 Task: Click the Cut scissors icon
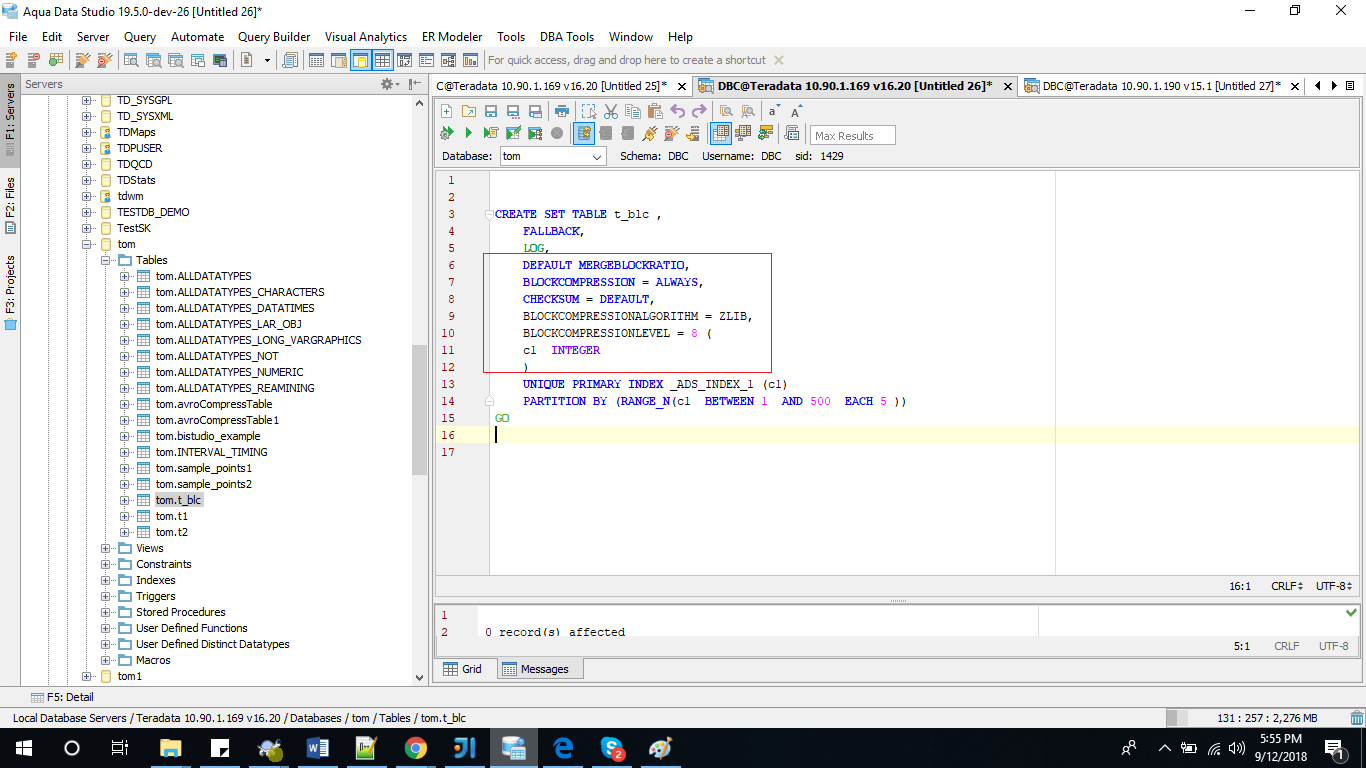[611, 111]
